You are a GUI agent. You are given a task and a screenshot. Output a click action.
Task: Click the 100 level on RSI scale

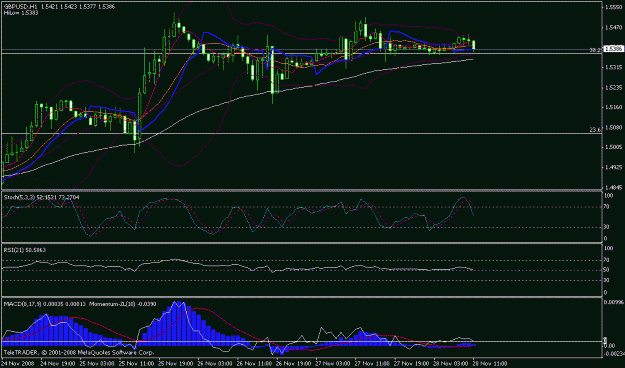(x=609, y=248)
